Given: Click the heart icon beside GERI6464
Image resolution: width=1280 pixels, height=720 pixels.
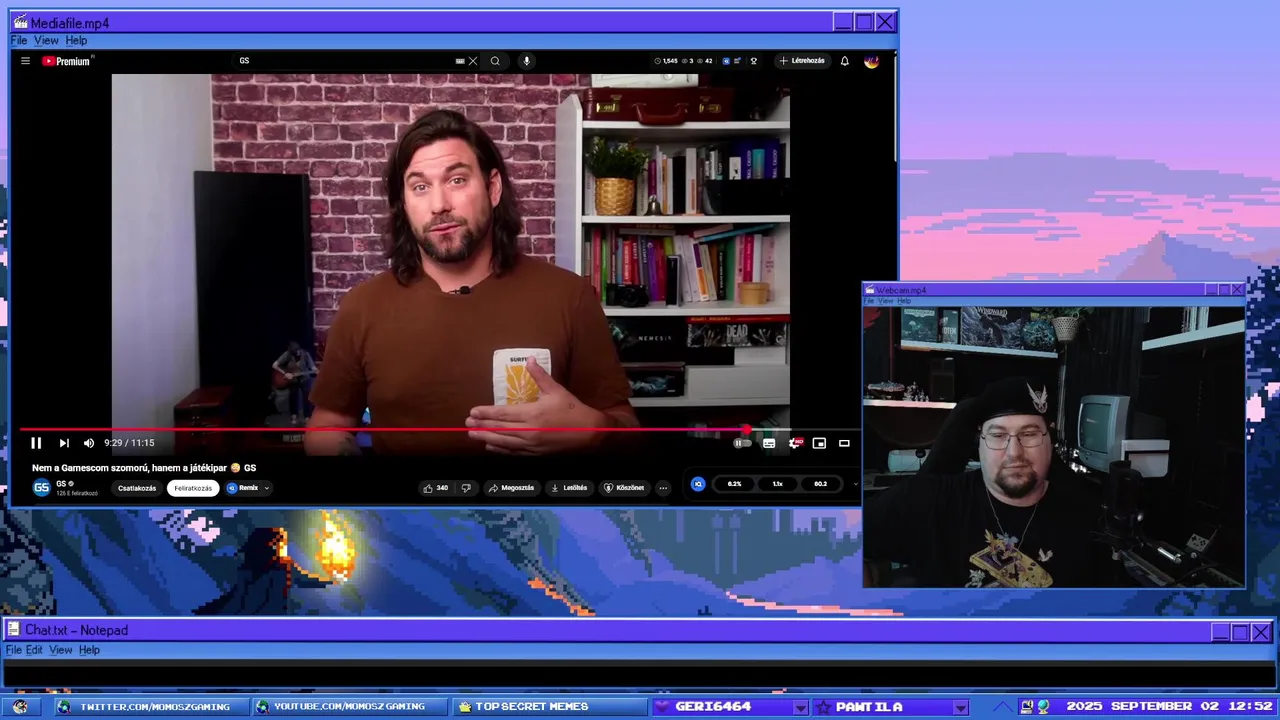Looking at the screenshot, I should pyautogui.click(x=663, y=707).
